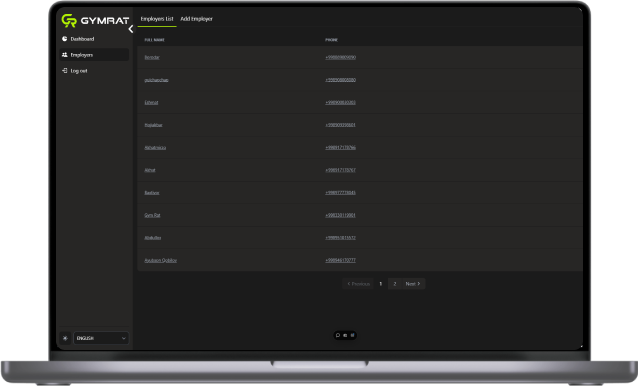This screenshot has width=638, height=386.
Task: Click the FULL NAME column header
Action: tap(155, 40)
